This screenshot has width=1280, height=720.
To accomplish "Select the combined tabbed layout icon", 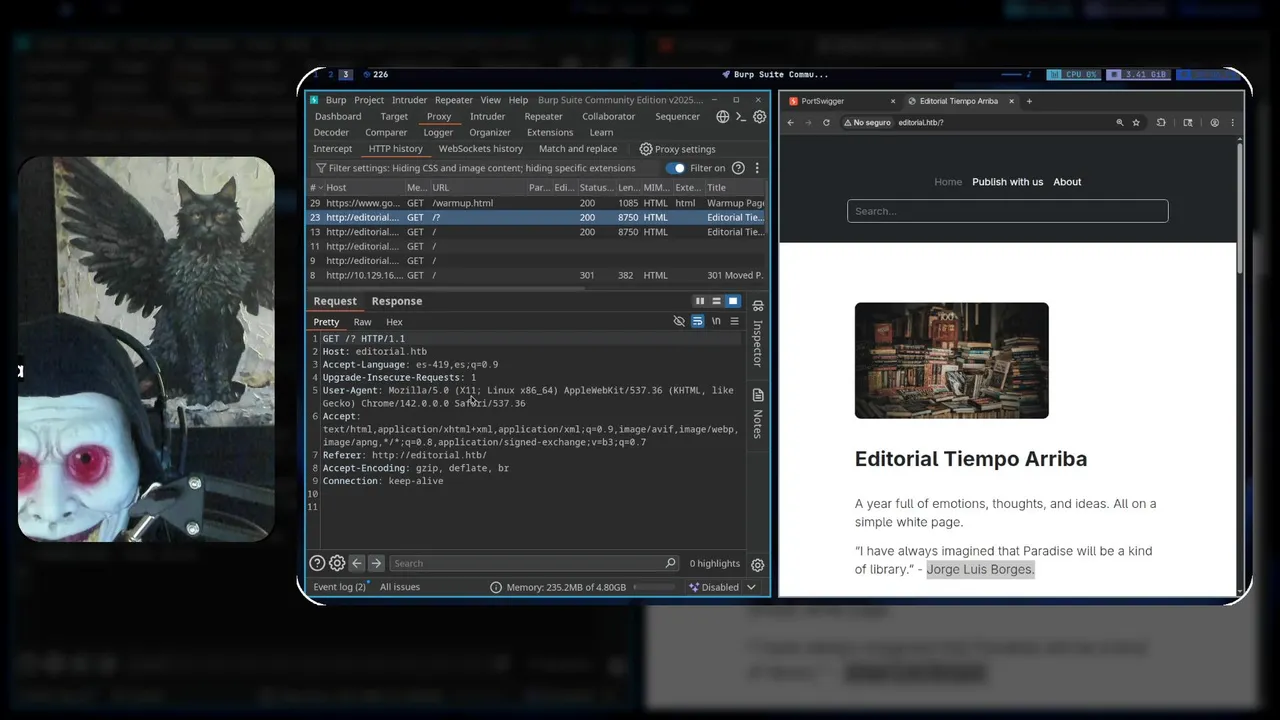I will pyautogui.click(x=733, y=301).
